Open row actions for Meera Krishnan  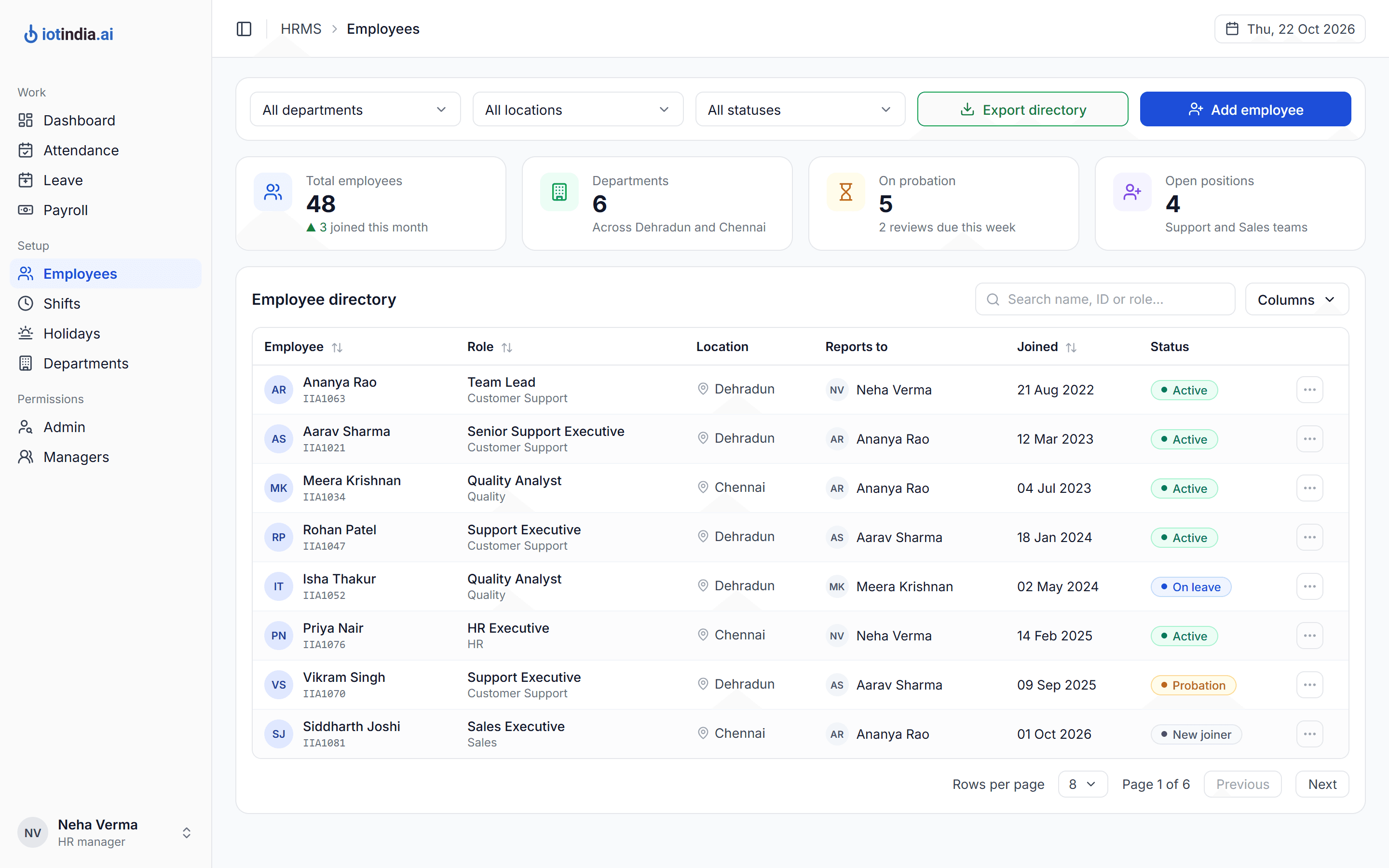click(x=1309, y=488)
